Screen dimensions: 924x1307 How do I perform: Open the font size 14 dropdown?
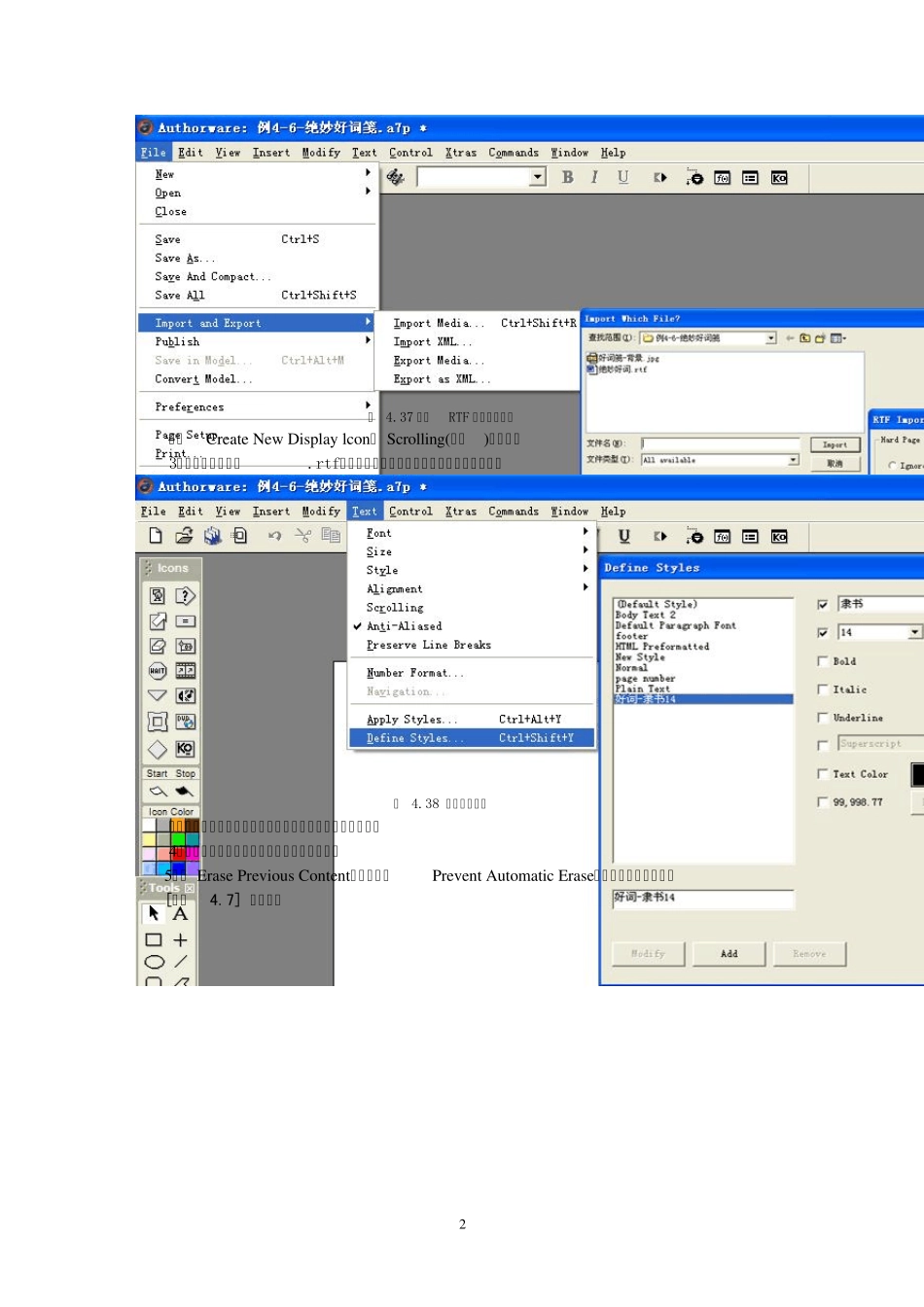(914, 633)
